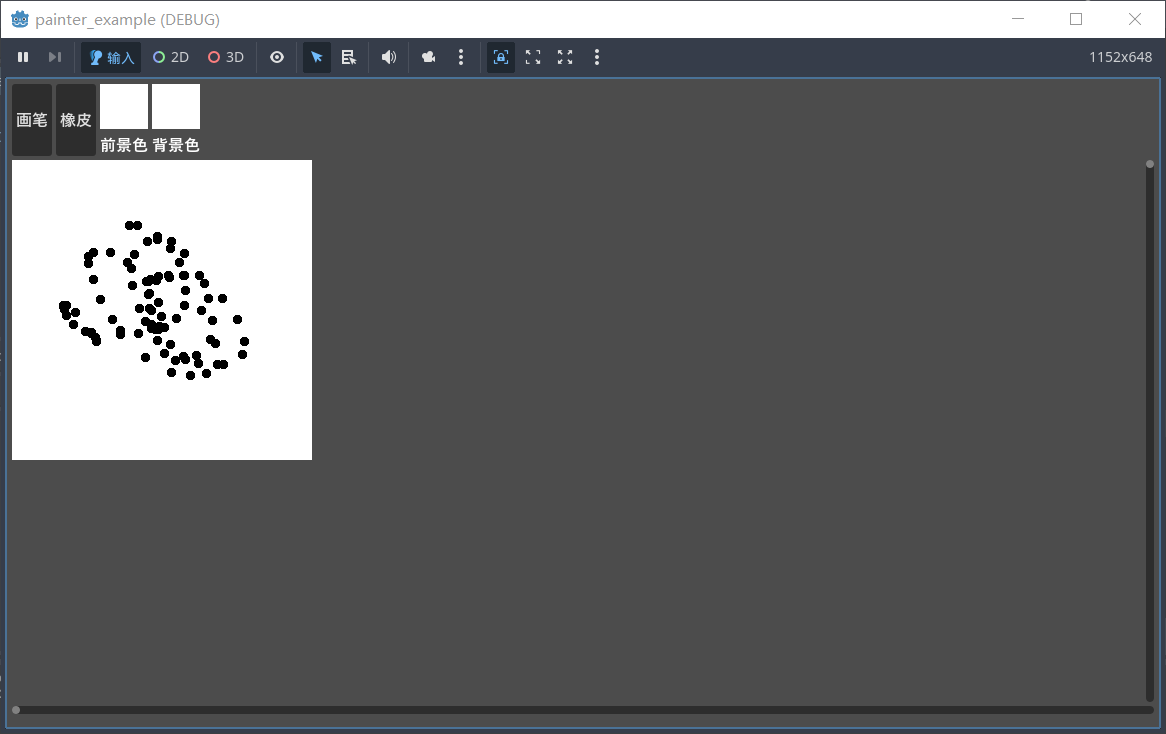Viewport: 1166px width, 734px height.
Task: Open the 背景色 background color swatch
Action: pos(176,107)
